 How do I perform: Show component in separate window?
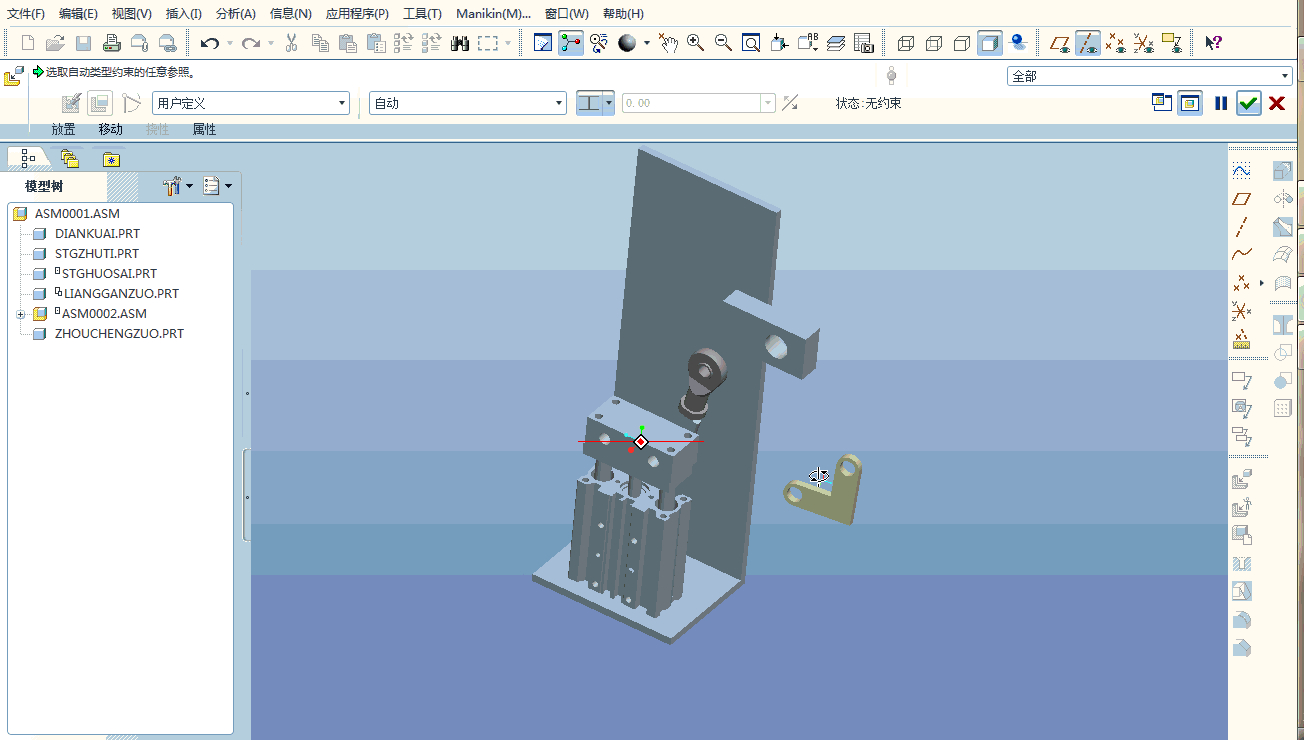point(1162,103)
